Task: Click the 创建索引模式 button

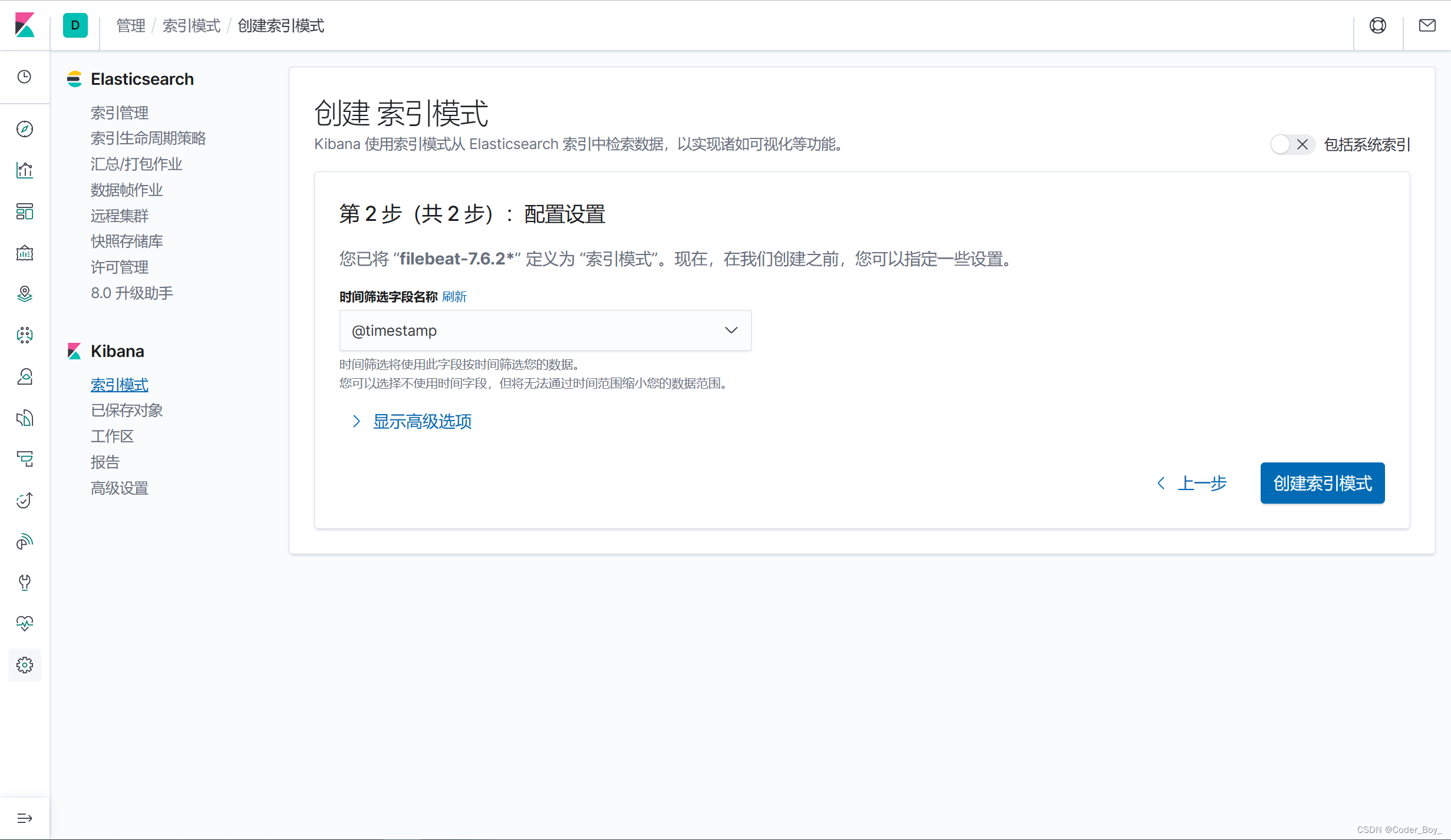Action: pyautogui.click(x=1322, y=483)
